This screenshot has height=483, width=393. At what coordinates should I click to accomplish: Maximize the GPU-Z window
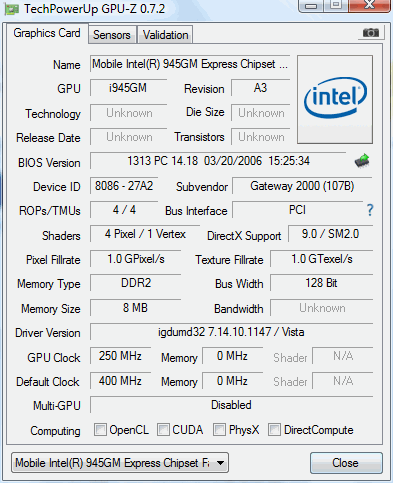[336, 6]
